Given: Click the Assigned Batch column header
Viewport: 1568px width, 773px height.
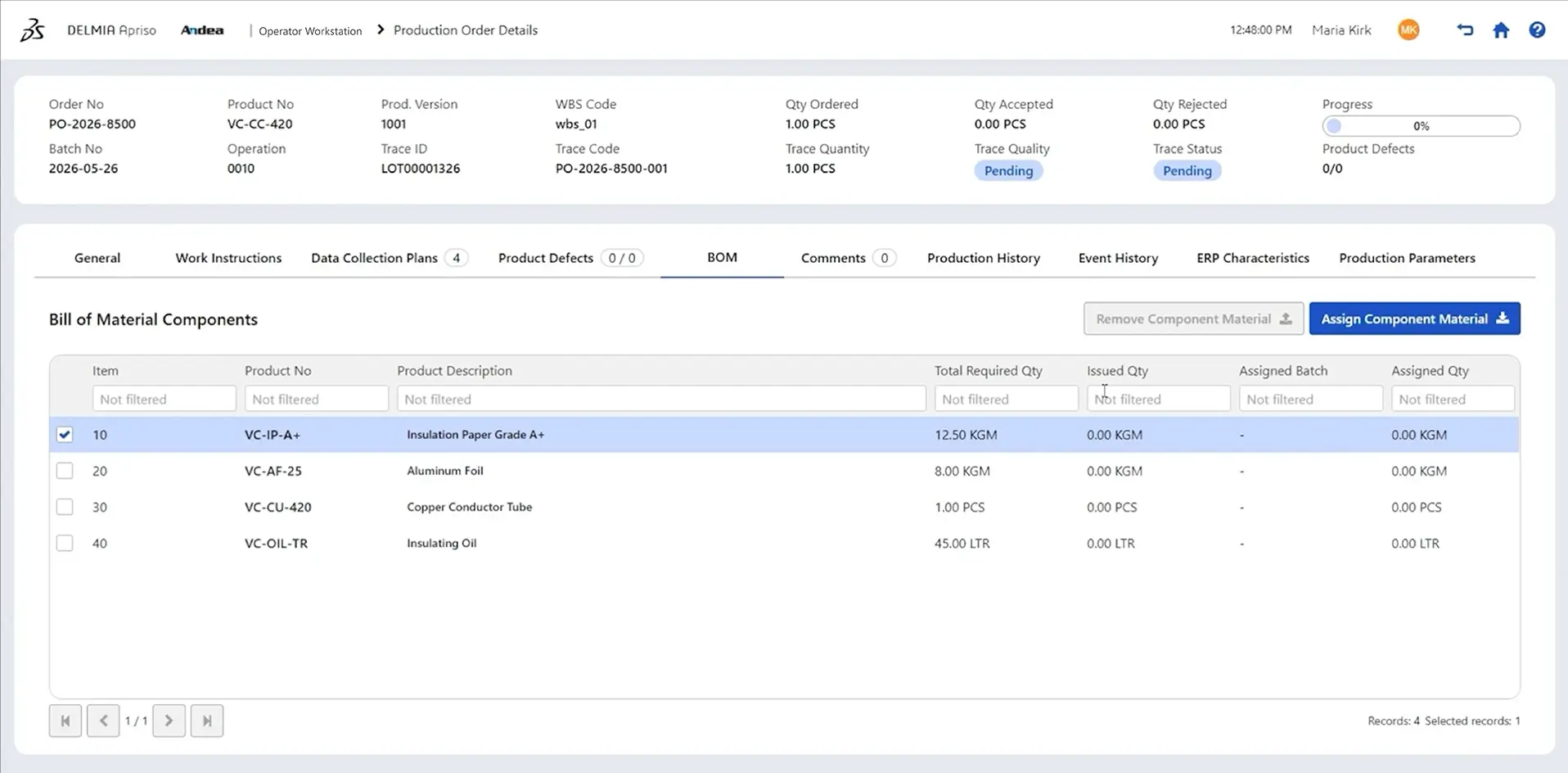Looking at the screenshot, I should pyautogui.click(x=1283, y=370).
